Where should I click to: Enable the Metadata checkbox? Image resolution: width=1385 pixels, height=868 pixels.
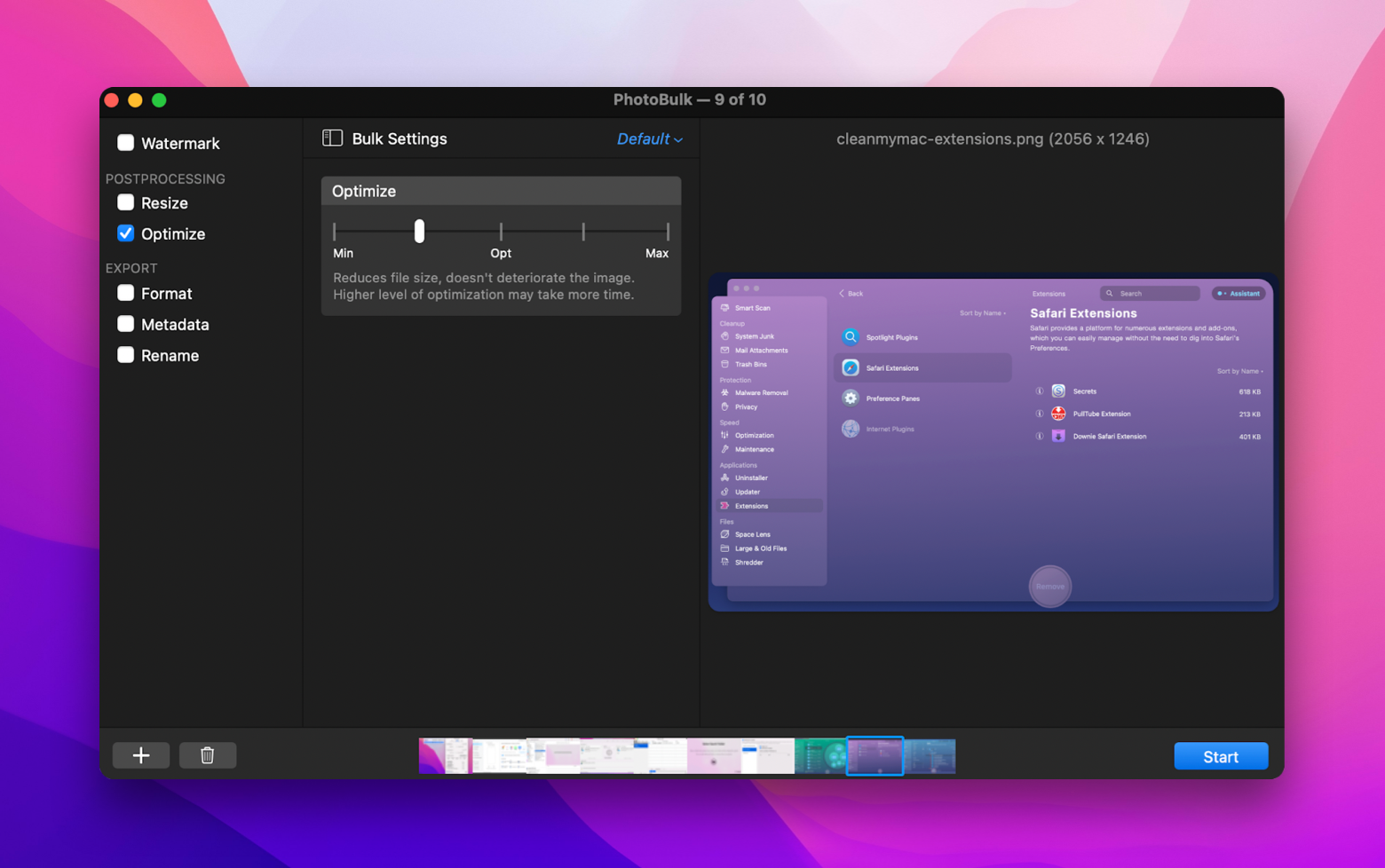click(x=126, y=324)
